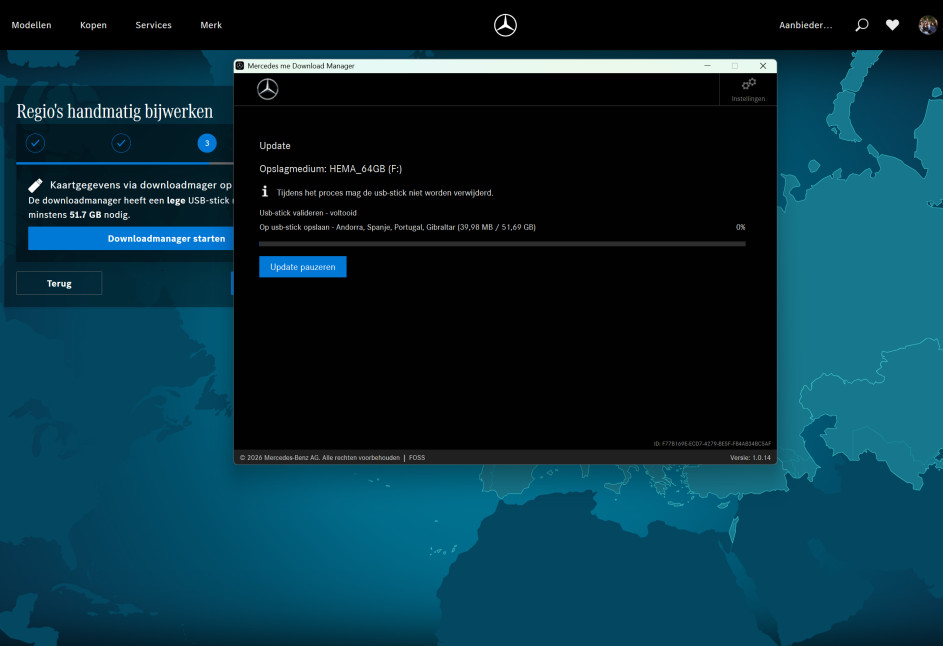This screenshot has height=646, width=943.
Task: Open the Modellen menu
Action: pyautogui.click(x=31, y=25)
